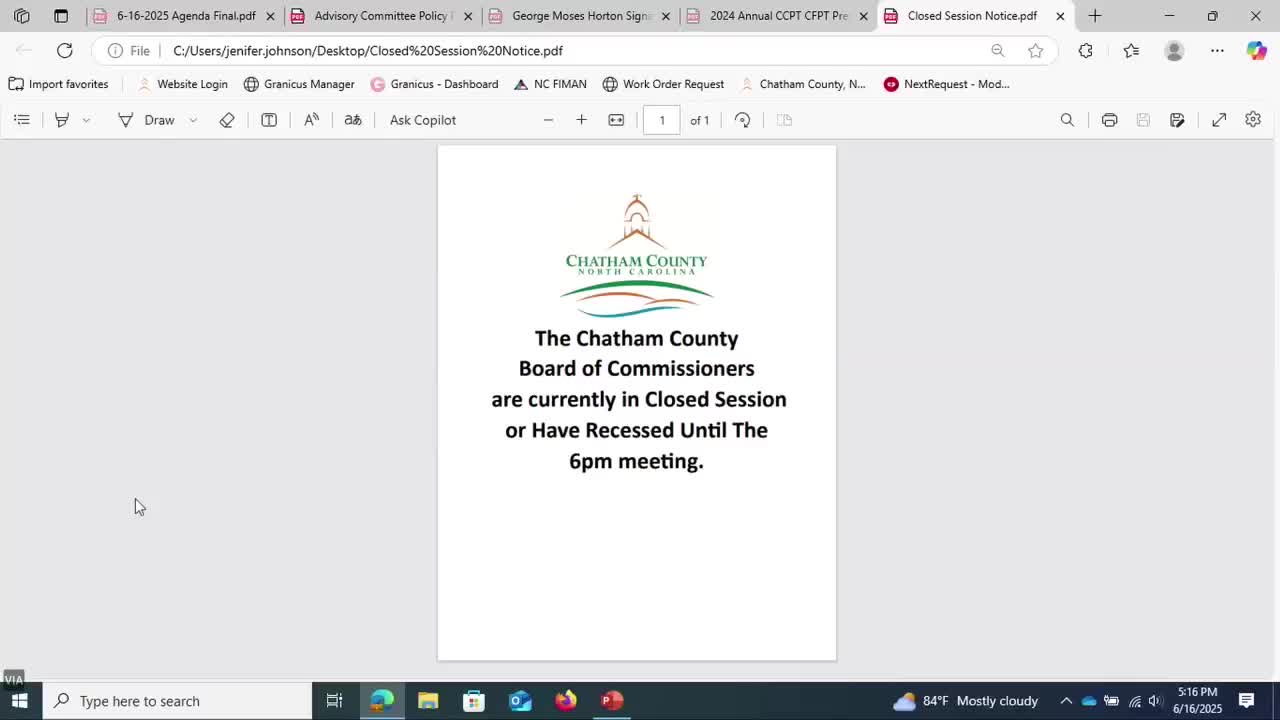Viewport: 1280px width, 720px height.
Task: Open the Copilot sidebar
Action: point(1257,50)
